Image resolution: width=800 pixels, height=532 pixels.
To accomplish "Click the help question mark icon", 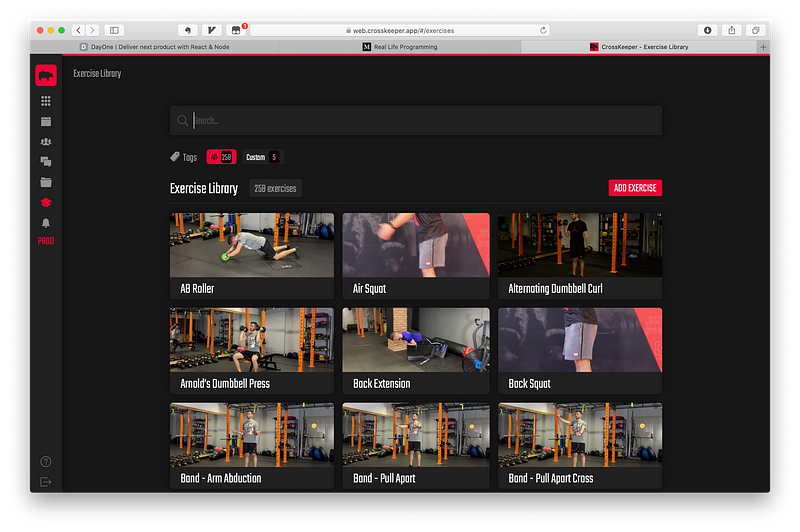I will [46, 461].
